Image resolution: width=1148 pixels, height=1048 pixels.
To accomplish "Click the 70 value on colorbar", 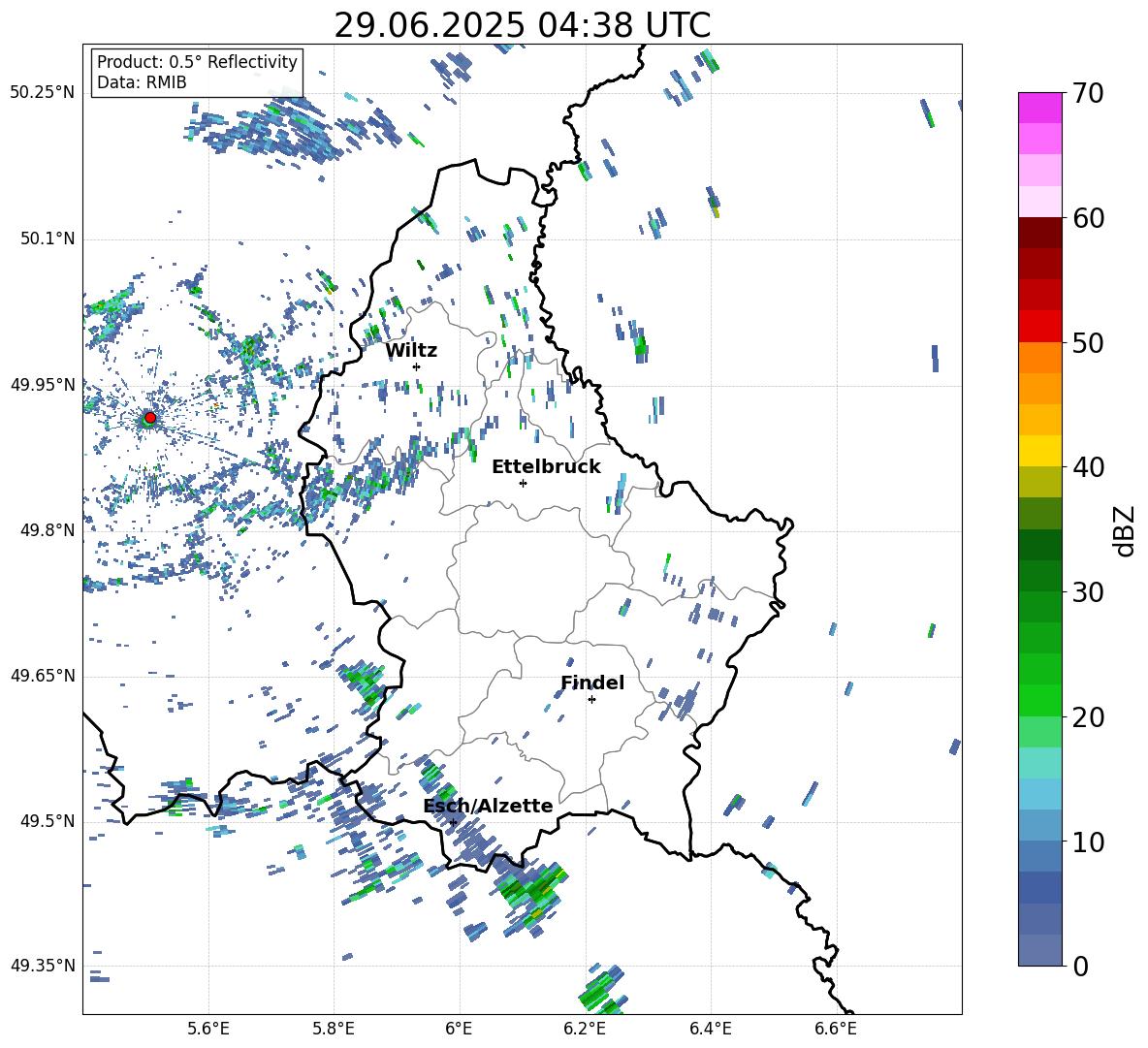I will pos(1088,94).
